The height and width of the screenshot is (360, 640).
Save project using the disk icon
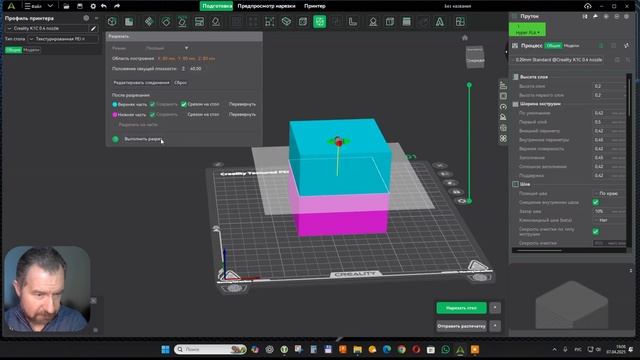coord(80,6)
